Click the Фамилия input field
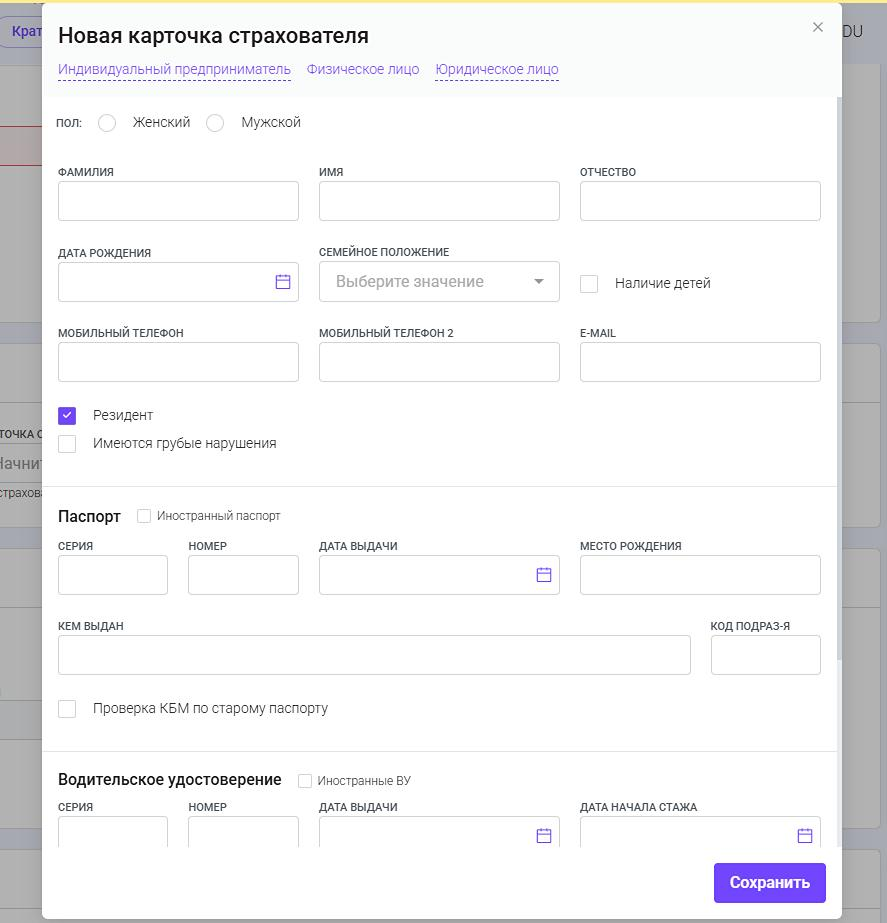The image size is (887, 923). [178, 201]
